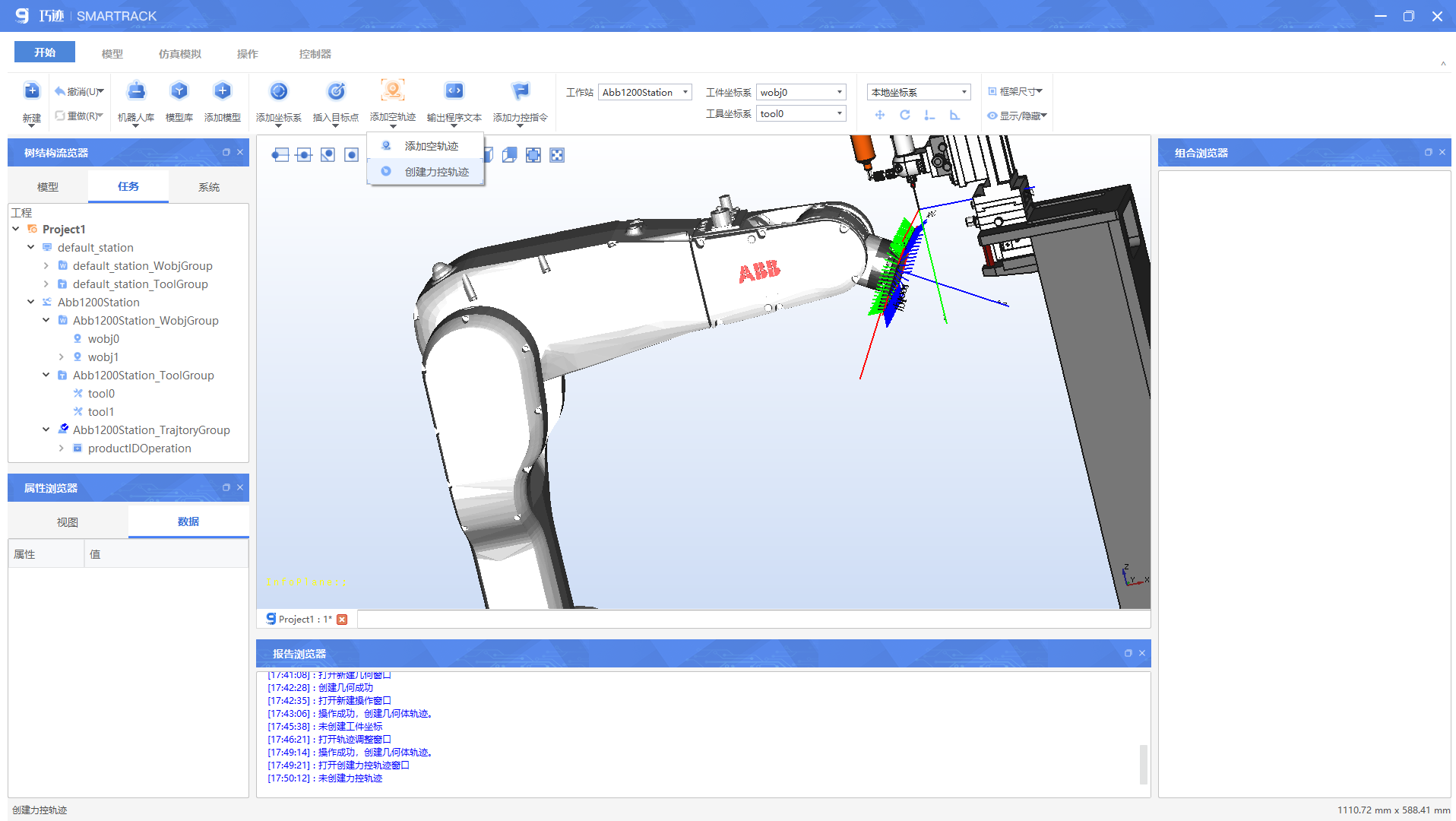Viewport: 1456px width, 821px height.
Task: Collapse the Abb1200Station tree node
Action: [x=31, y=302]
